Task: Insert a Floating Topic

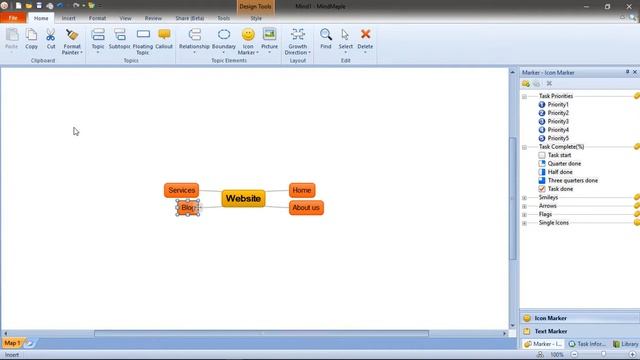Action: [143, 35]
